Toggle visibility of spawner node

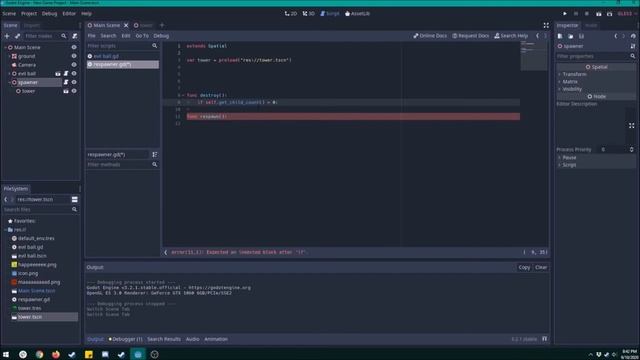pos(74,82)
